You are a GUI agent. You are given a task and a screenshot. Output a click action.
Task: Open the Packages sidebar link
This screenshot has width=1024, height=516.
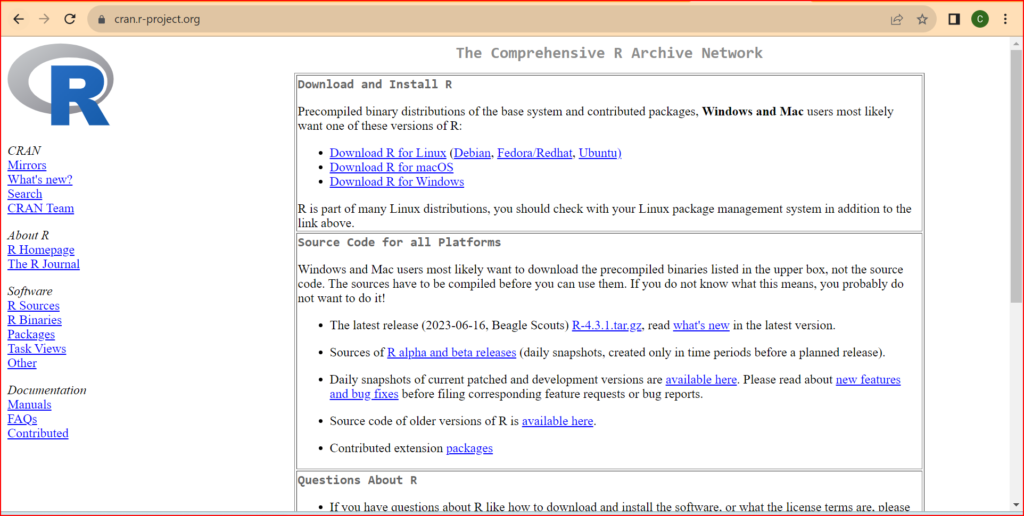pos(31,334)
